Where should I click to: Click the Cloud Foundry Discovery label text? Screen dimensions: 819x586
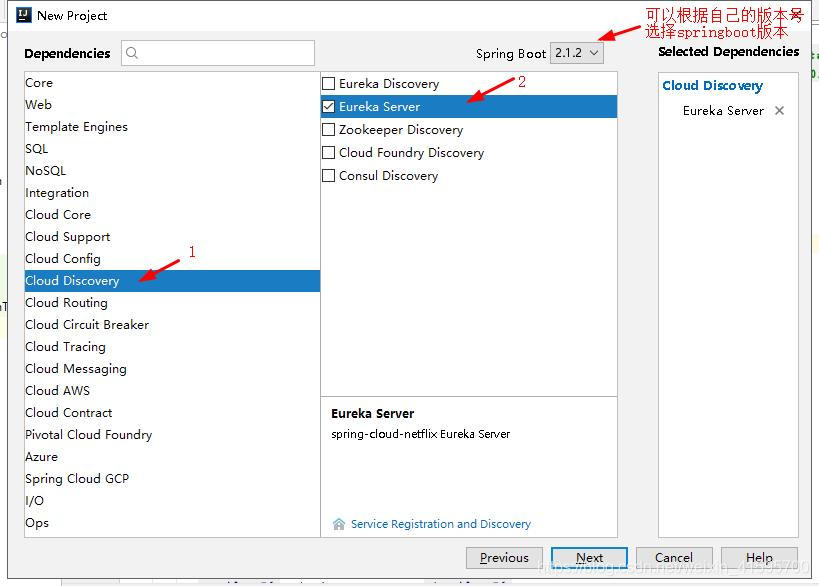tap(412, 153)
